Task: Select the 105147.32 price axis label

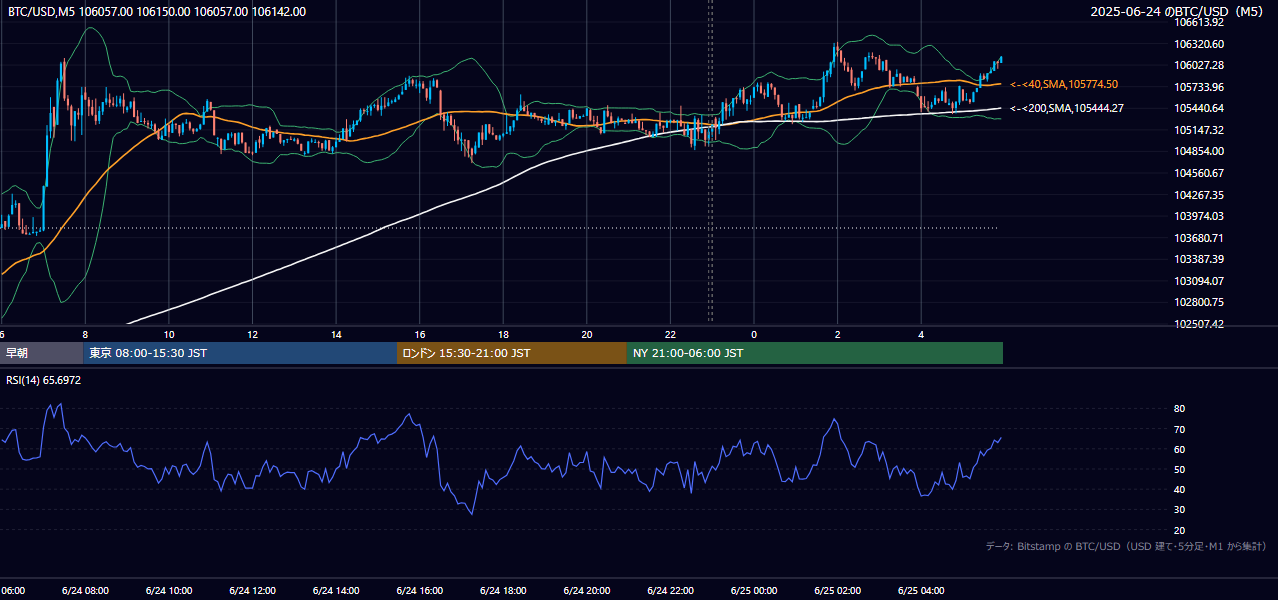Action: click(x=1199, y=130)
